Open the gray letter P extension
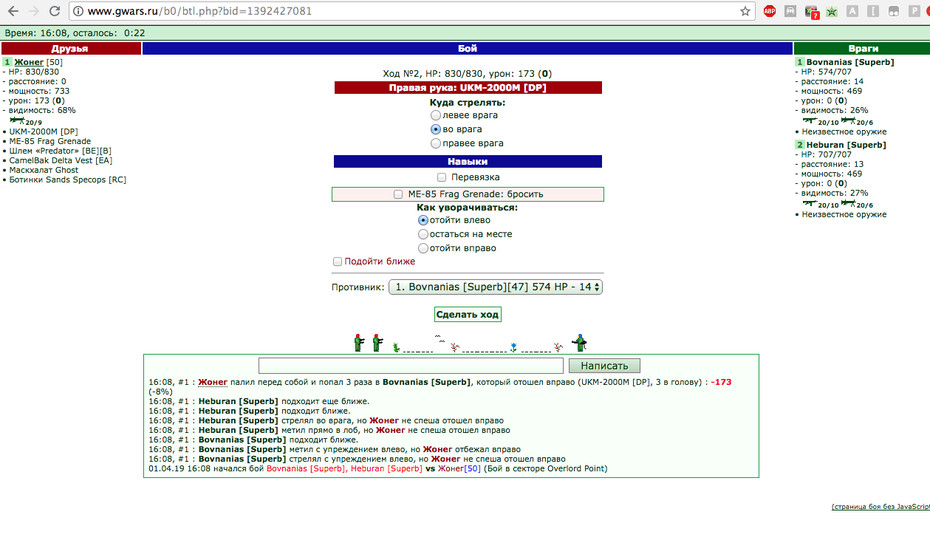The height and width of the screenshot is (543, 930). pyautogui.click(x=913, y=11)
